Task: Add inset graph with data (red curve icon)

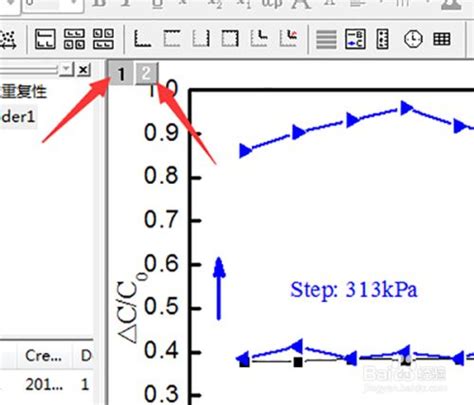Action: coord(289,38)
